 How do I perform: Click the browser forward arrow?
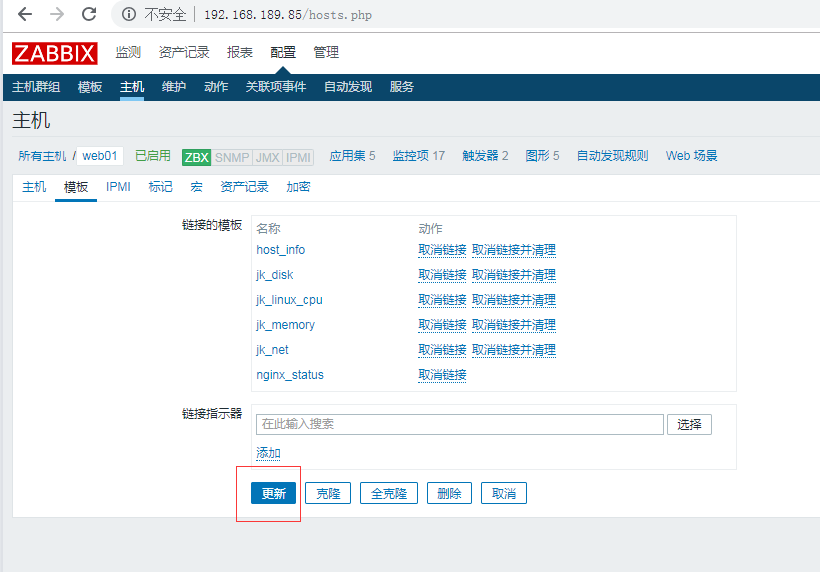[x=57, y=14]
